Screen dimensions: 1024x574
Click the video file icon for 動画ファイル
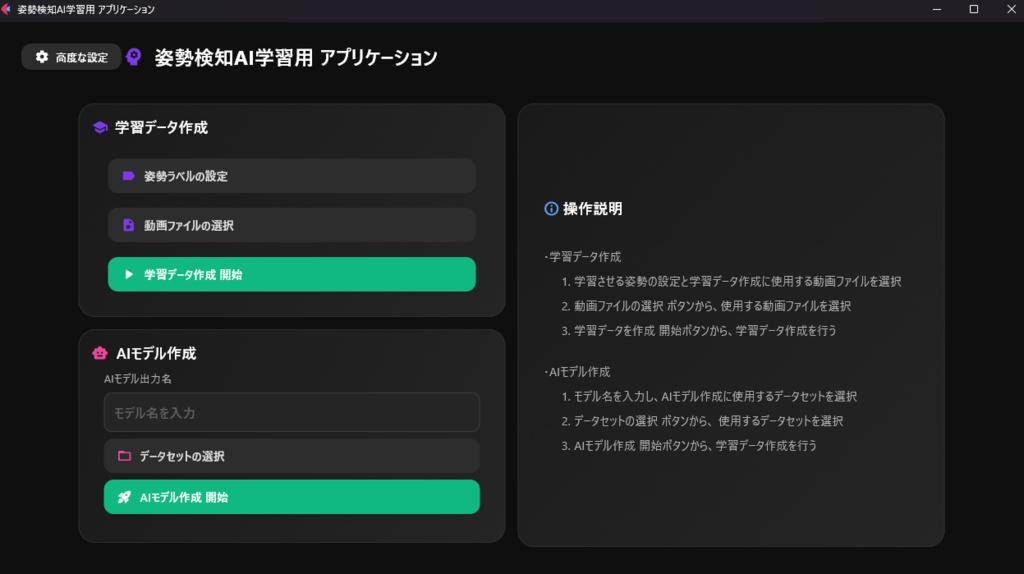(128, 225)
